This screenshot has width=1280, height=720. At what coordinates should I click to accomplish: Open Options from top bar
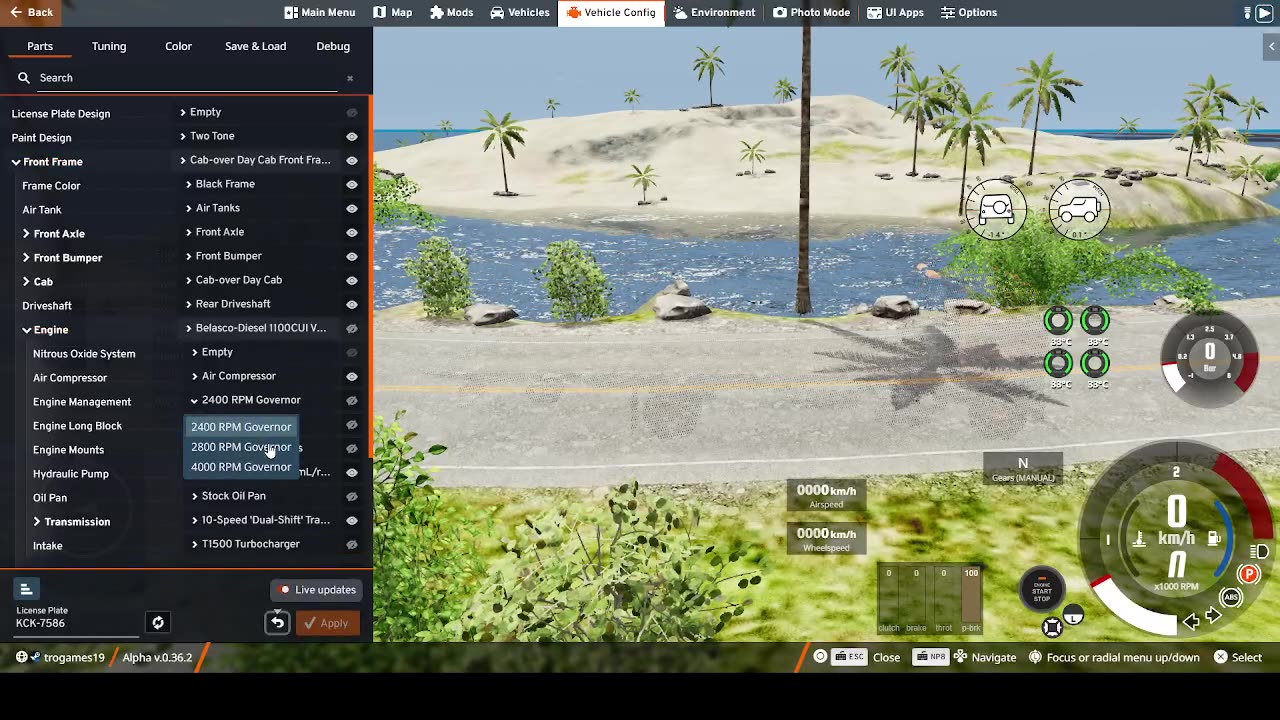[x=968, y=13]
